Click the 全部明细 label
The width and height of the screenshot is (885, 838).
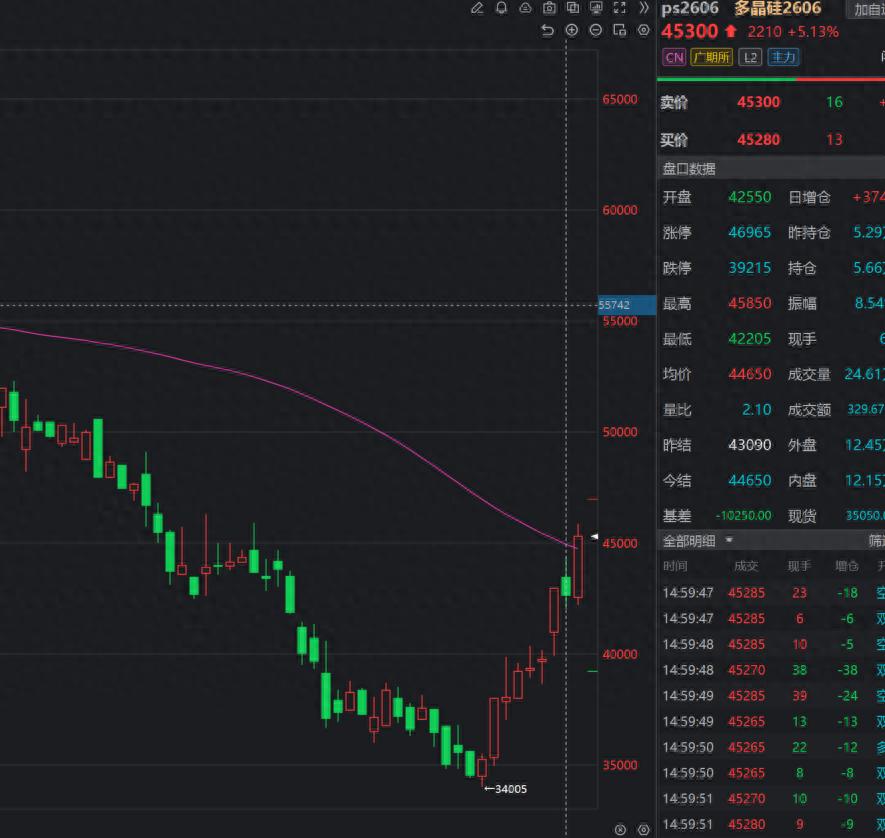(x=689, y=541)
